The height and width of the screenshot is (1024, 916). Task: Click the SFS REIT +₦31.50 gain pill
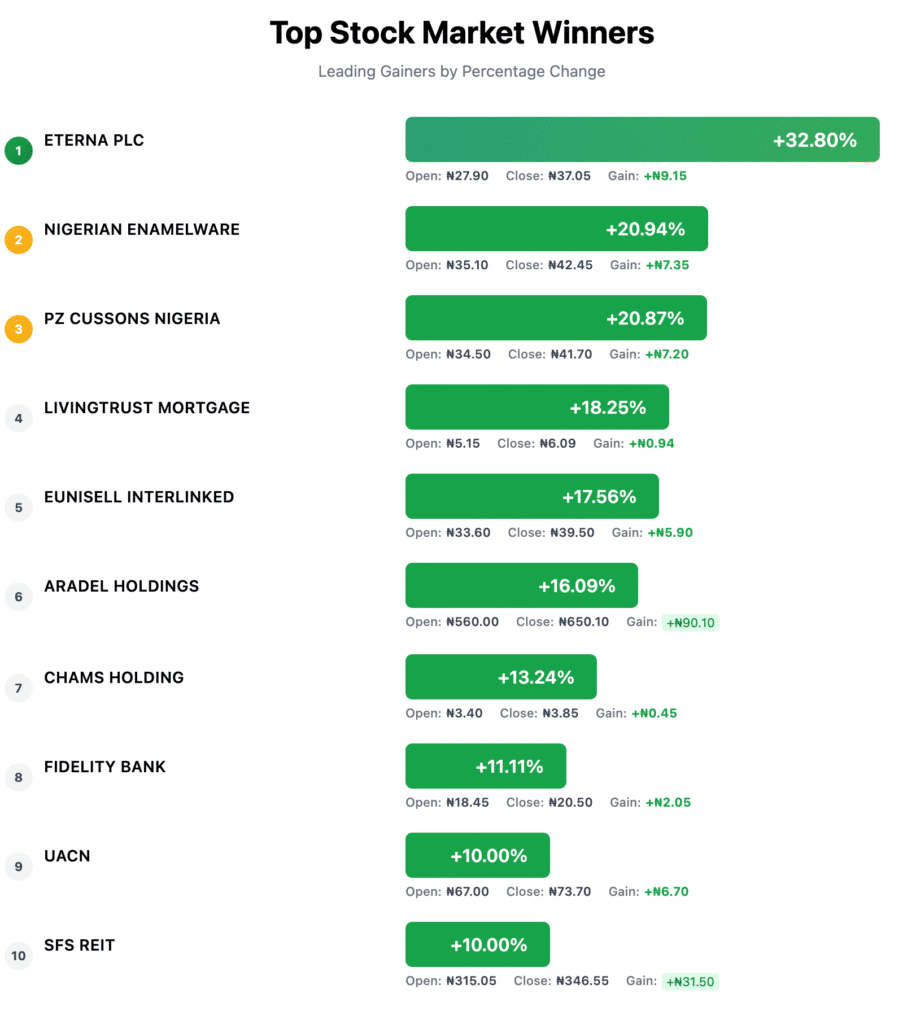click(x=692, y=982)
